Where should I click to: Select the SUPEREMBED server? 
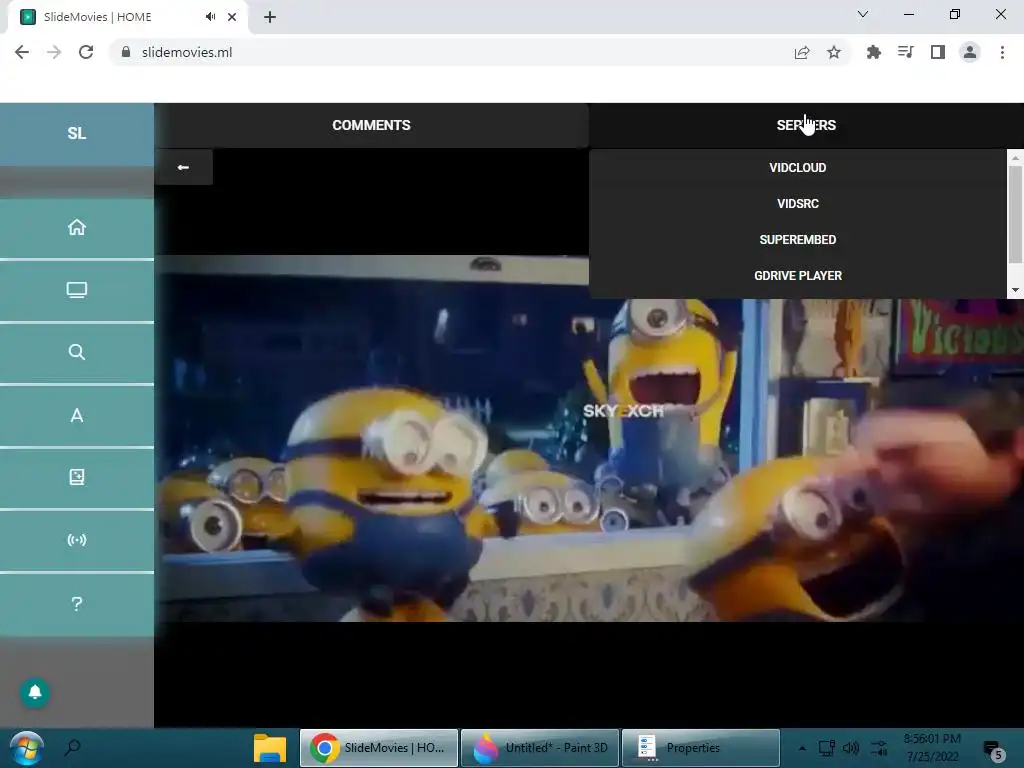point(797,240)
